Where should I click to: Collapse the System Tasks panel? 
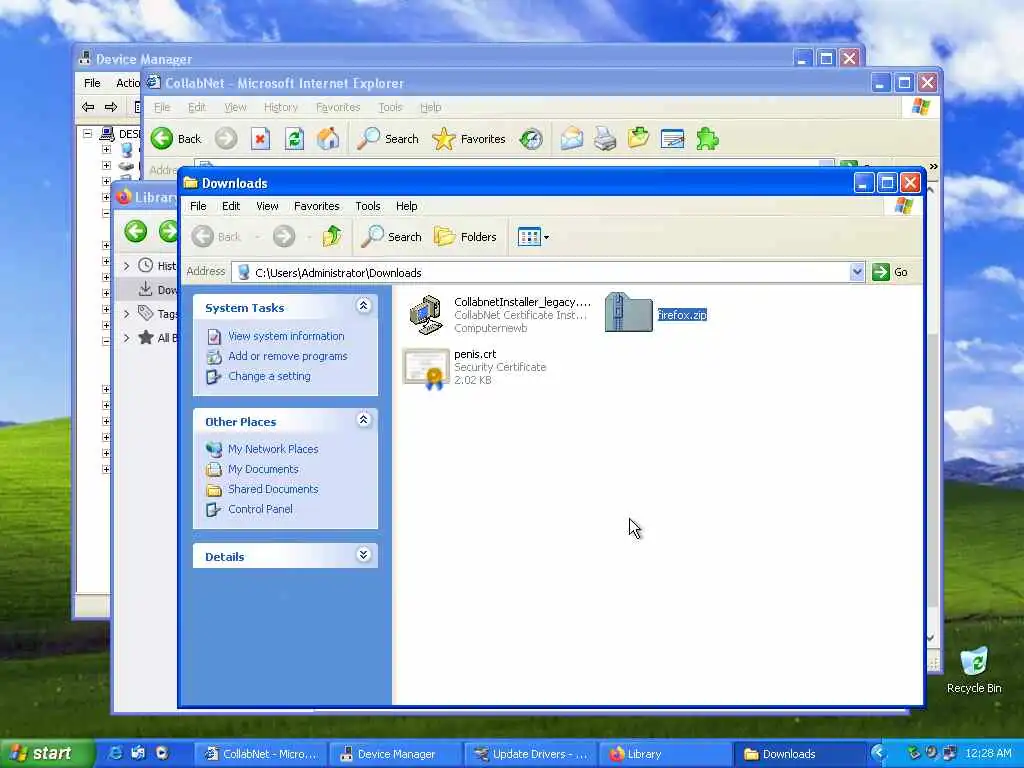coord(364,306)
